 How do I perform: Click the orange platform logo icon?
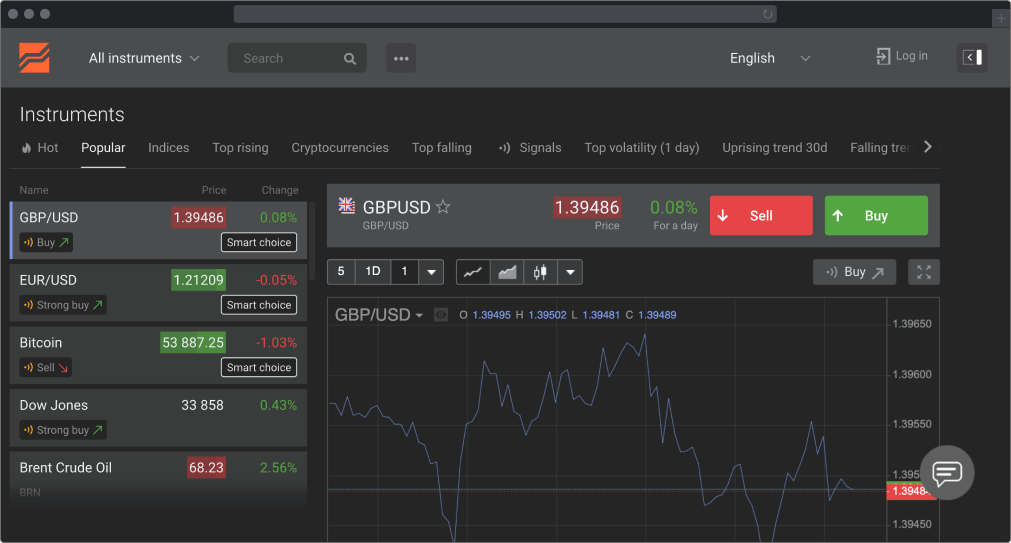(x=34, y=58)
